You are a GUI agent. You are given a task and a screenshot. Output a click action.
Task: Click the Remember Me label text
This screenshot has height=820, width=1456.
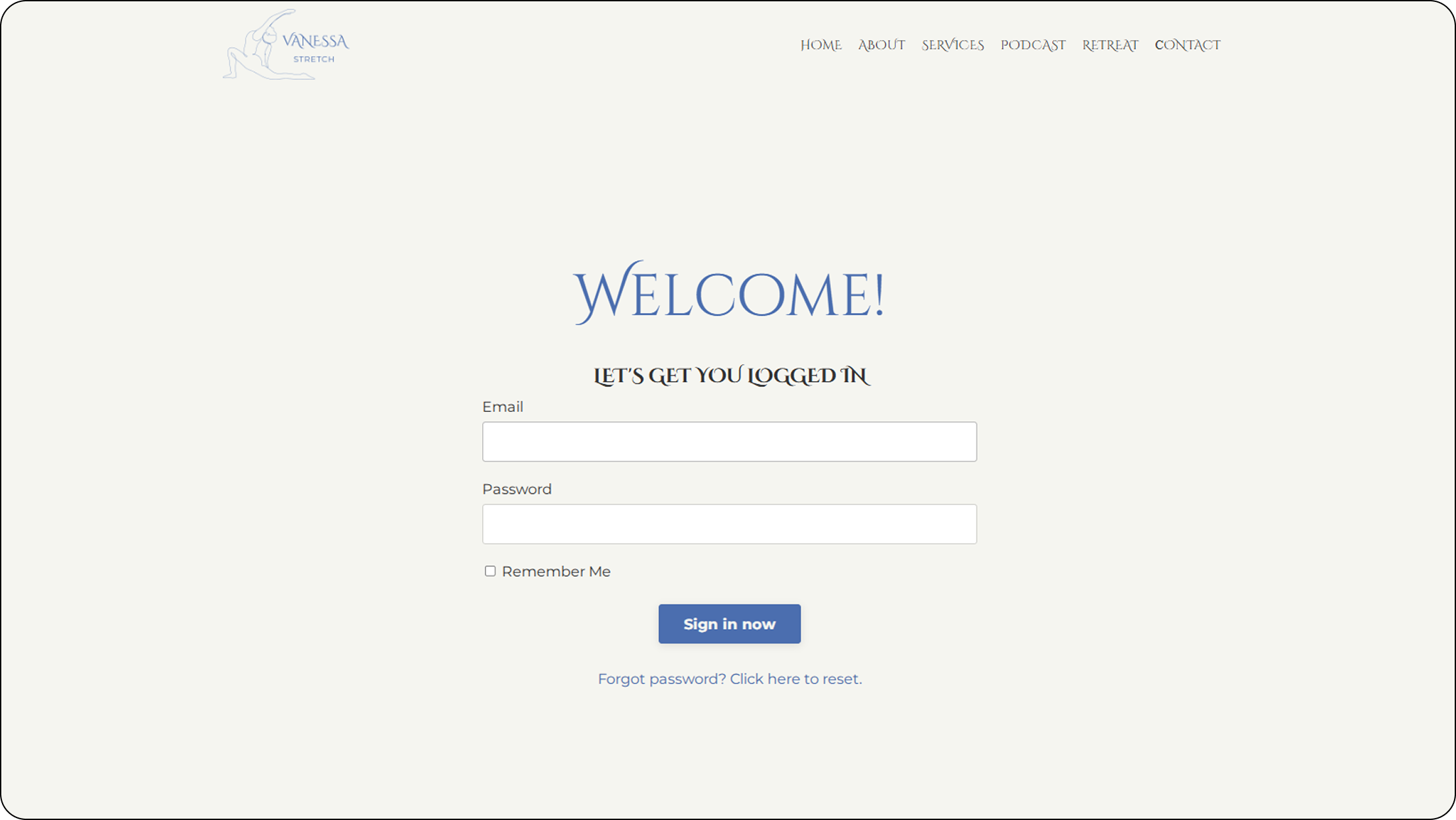[x=556, y=571]
